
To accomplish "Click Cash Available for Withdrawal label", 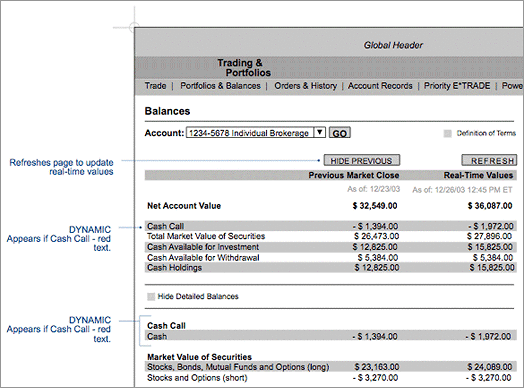I will click(203, 258).
